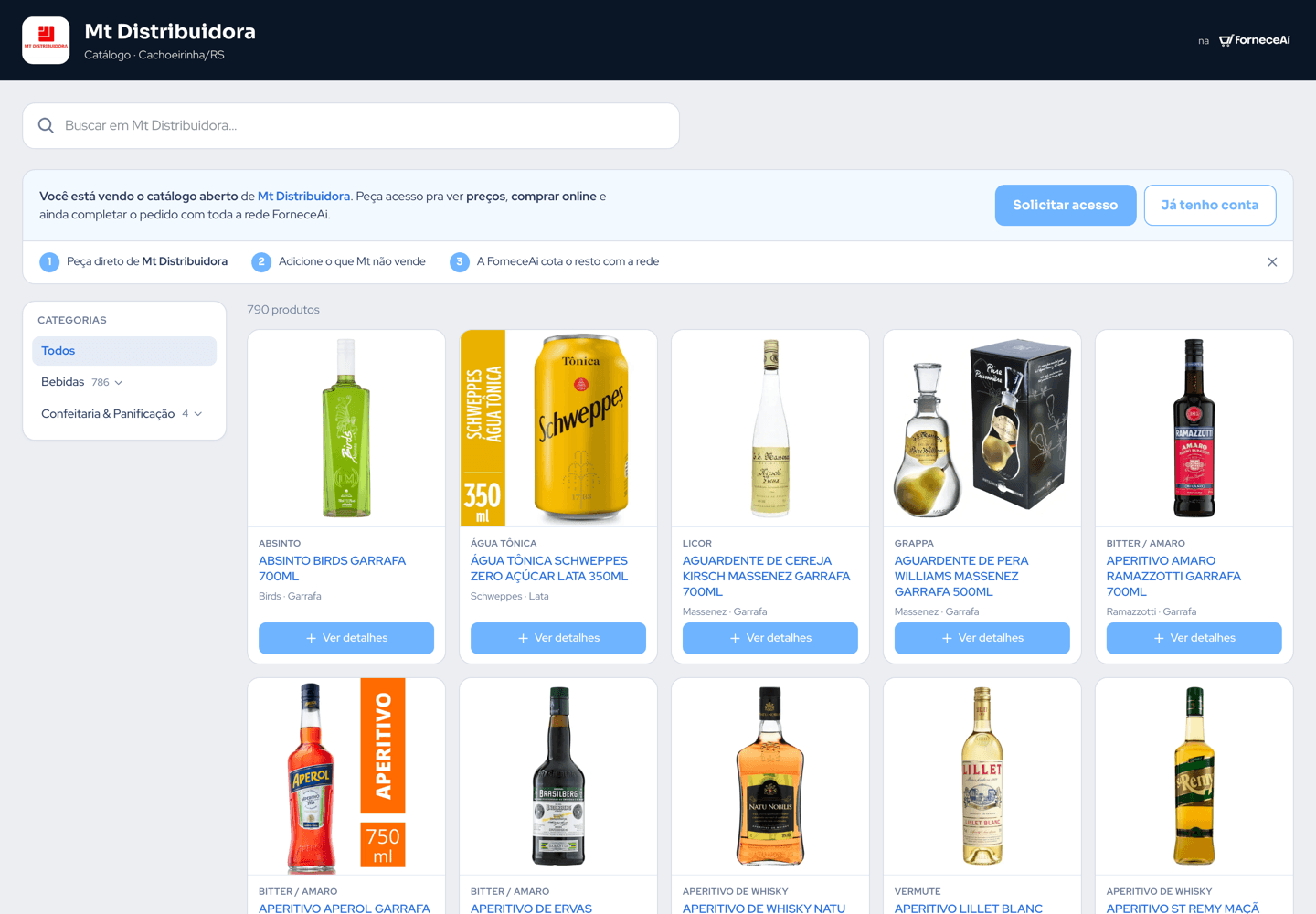The image size is (1316, 914).
Task: Click the CATEGORIAS sidebar heading
Action: click(x=72, y=321)
